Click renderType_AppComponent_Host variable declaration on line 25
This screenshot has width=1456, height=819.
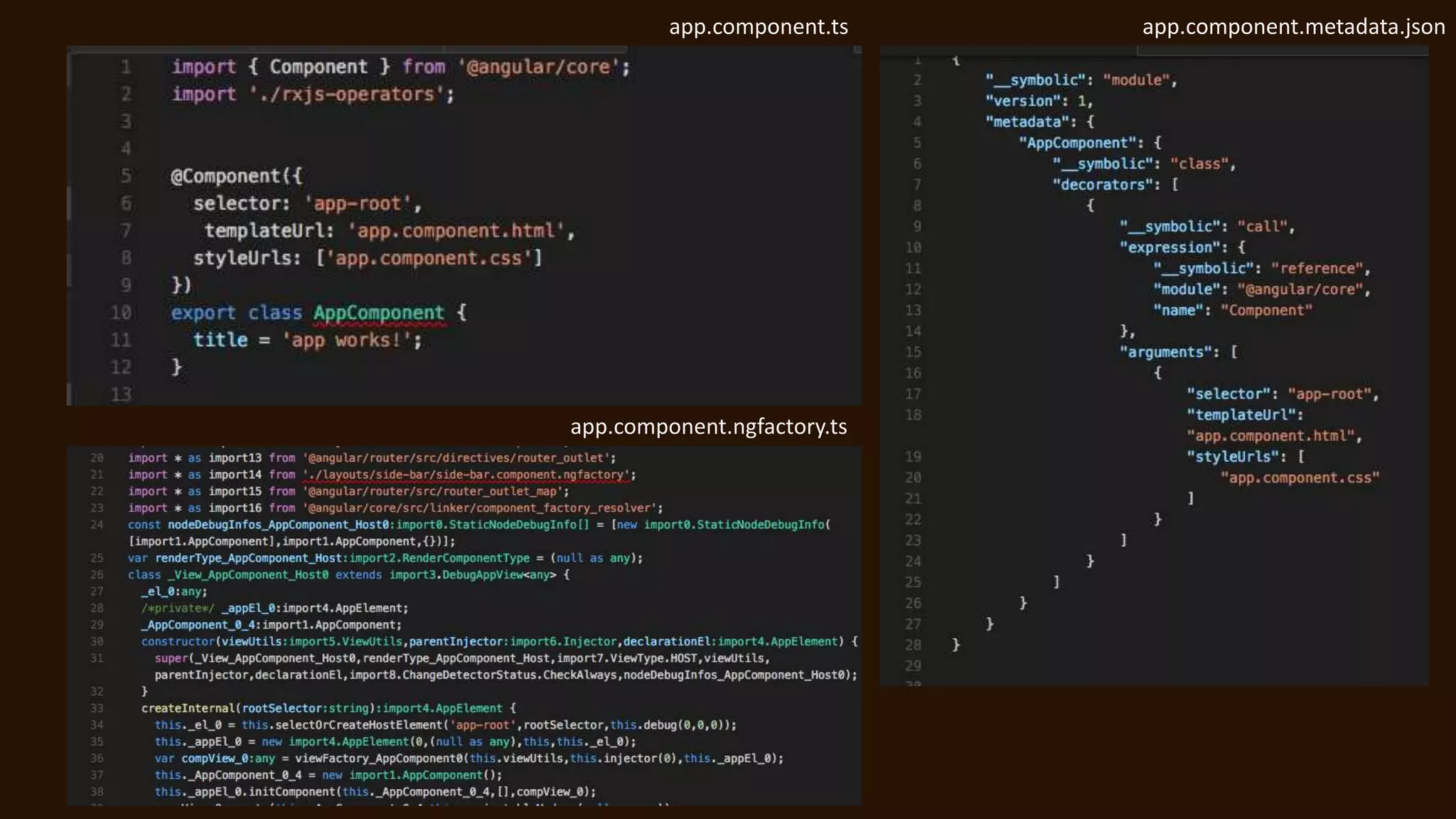(249, 559)
